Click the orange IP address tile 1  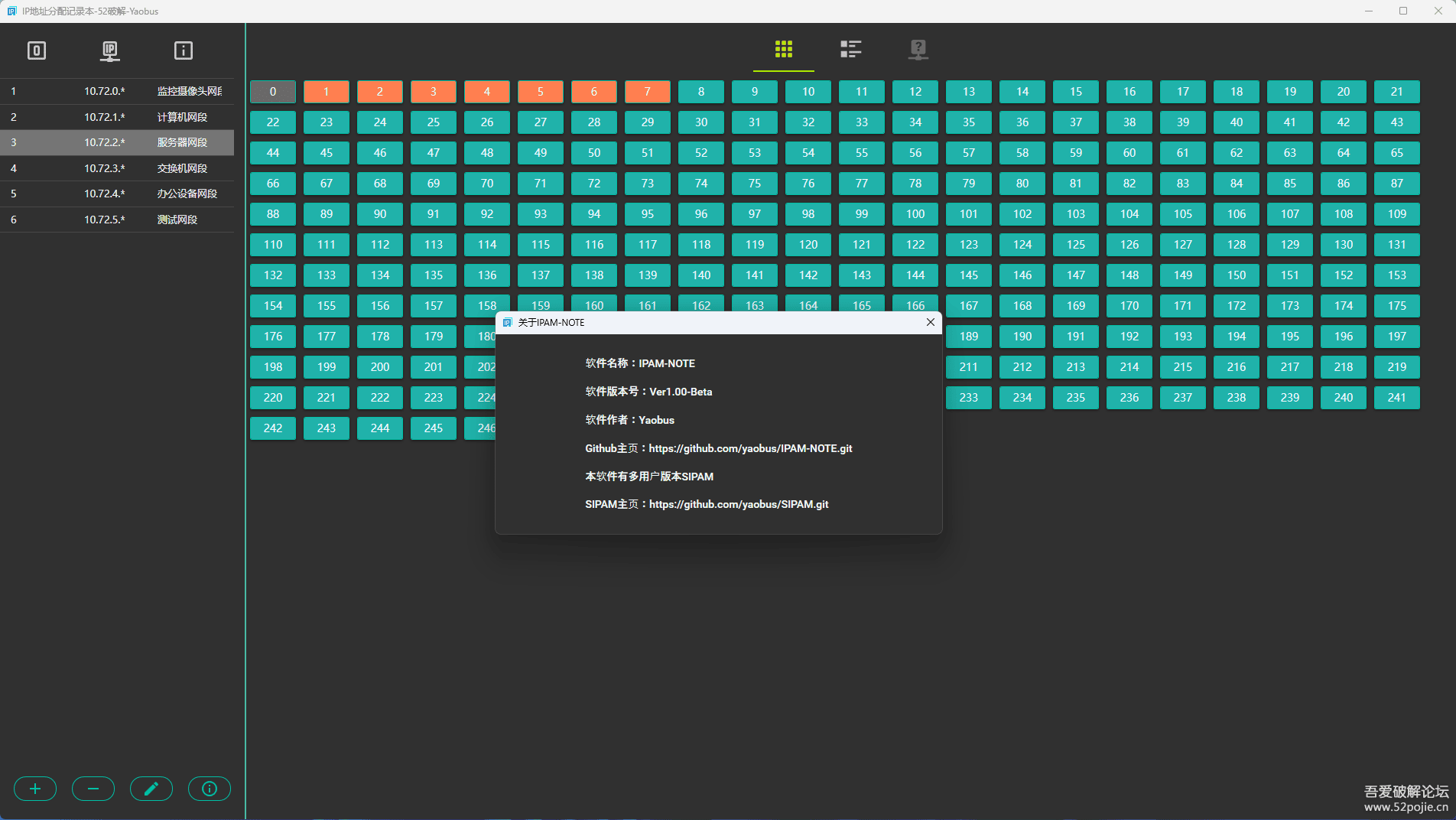(327, 92)
